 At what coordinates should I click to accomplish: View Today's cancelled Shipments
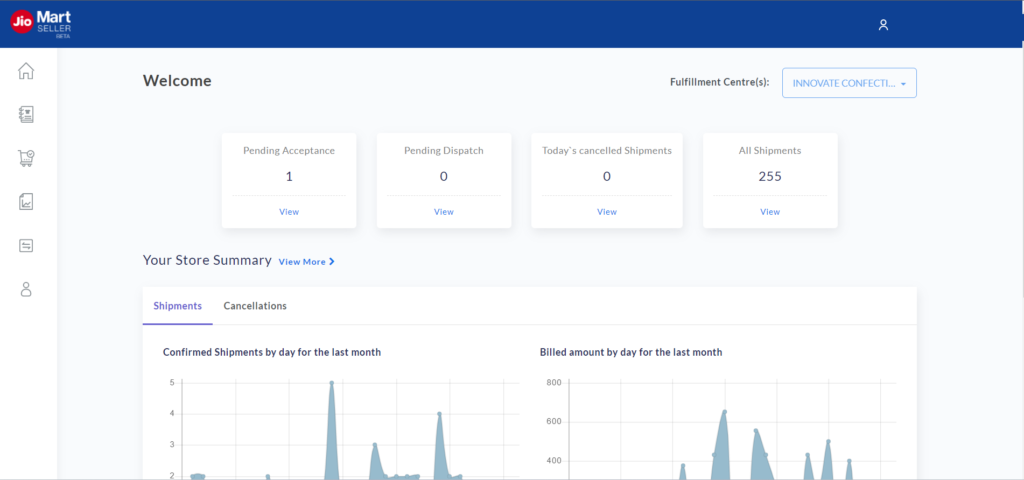(607, 212)
